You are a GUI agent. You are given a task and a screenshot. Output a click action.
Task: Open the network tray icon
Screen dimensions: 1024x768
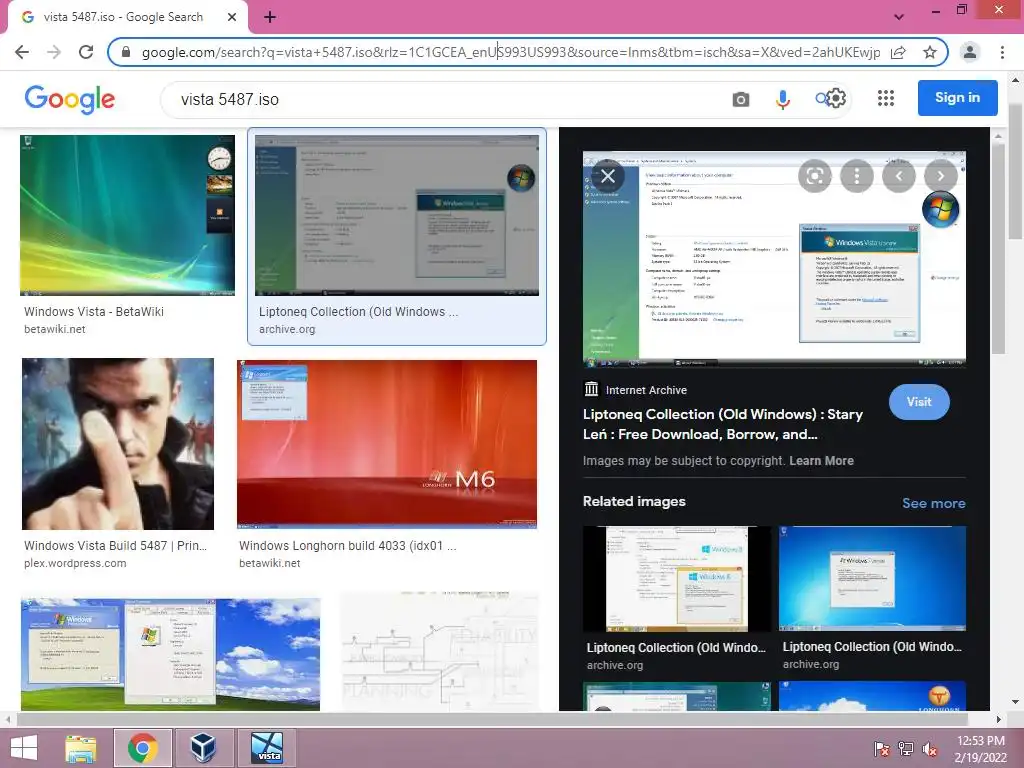[906, 749]
